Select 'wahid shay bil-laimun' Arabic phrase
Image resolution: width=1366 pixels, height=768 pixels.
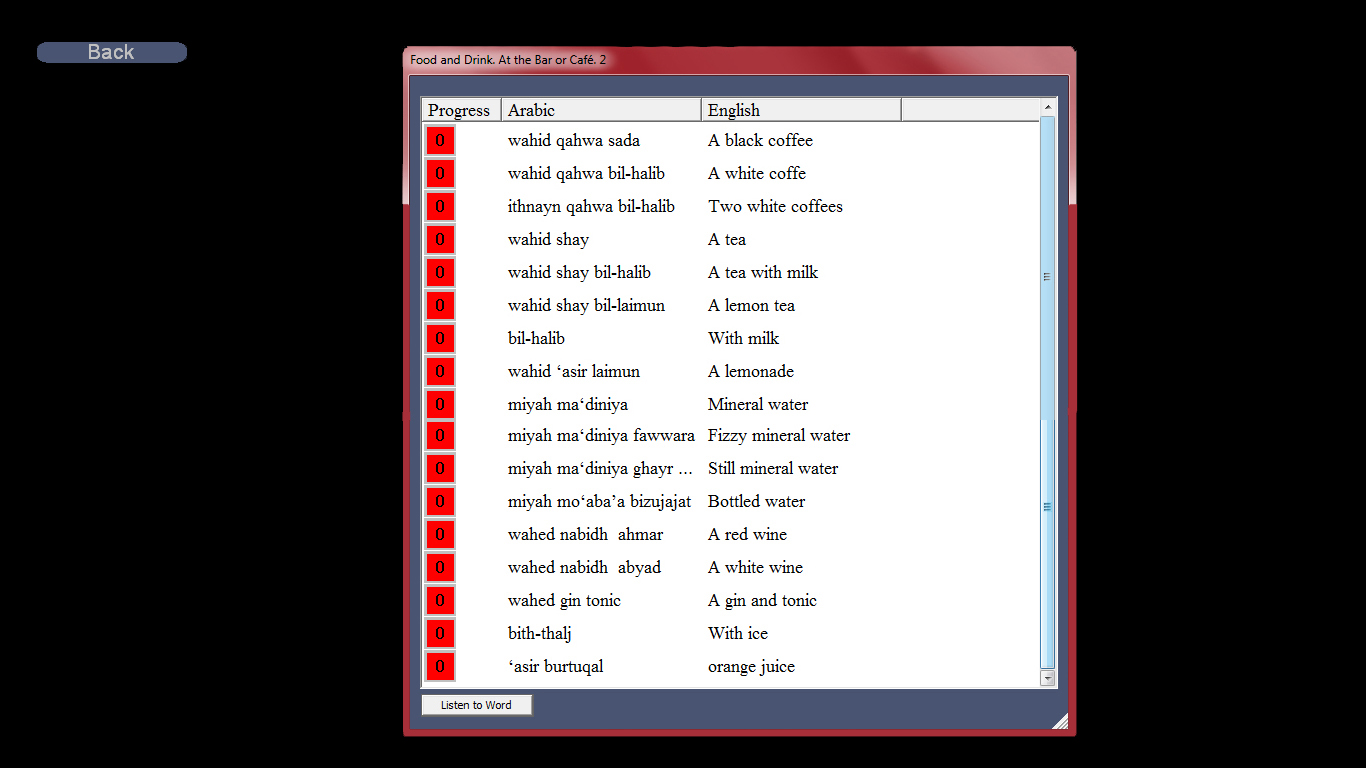(x=586, y=306)
